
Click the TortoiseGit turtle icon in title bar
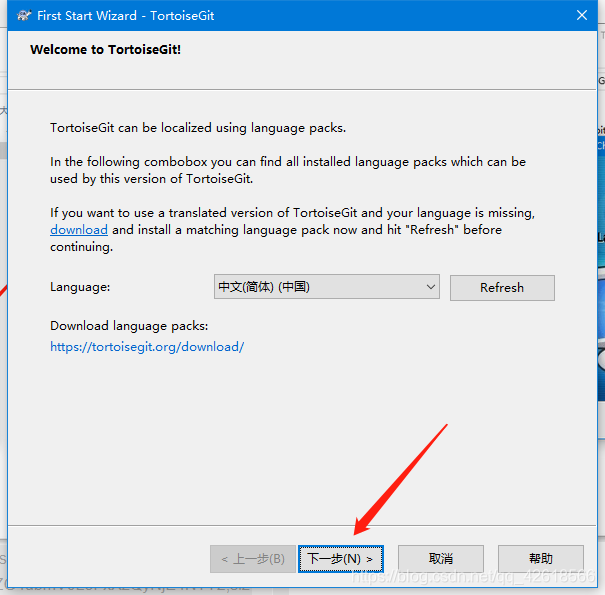(24, 16)
